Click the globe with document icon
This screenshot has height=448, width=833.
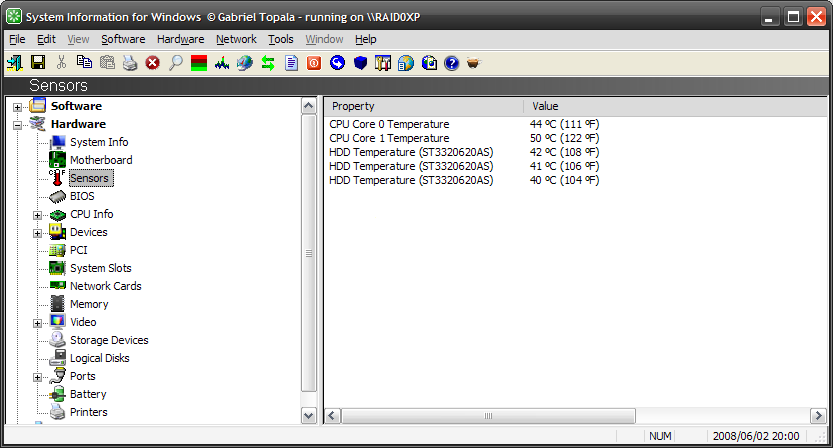[406, 63]
